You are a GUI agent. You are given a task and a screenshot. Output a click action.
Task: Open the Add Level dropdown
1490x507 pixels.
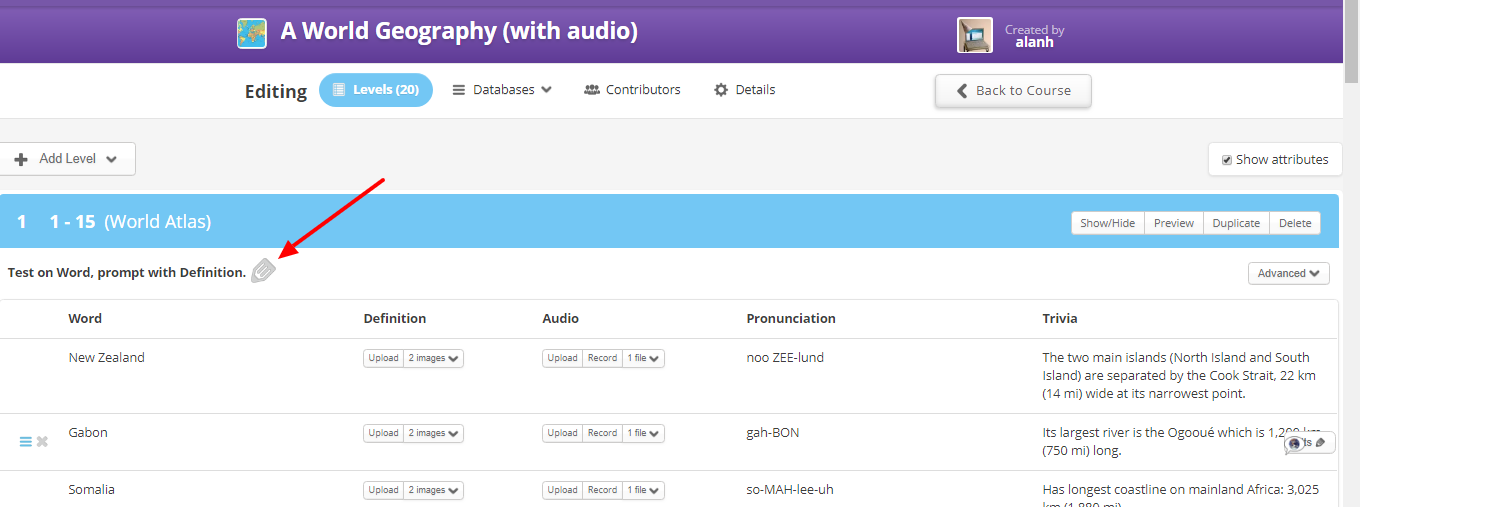coord(66,159)
